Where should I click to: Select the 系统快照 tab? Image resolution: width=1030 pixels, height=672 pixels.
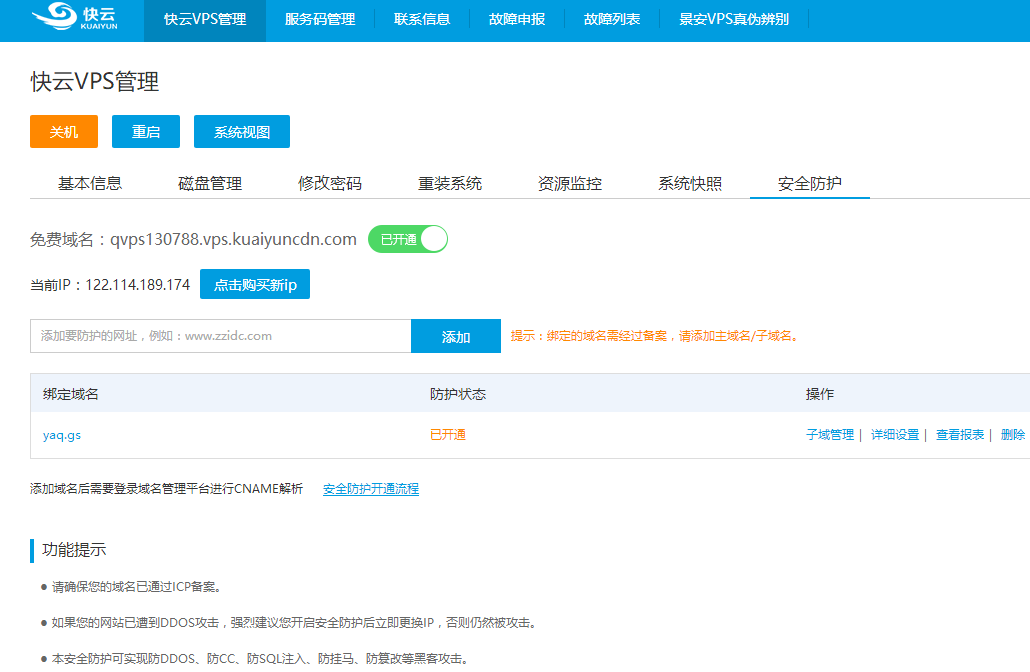(x=690, y=183)
